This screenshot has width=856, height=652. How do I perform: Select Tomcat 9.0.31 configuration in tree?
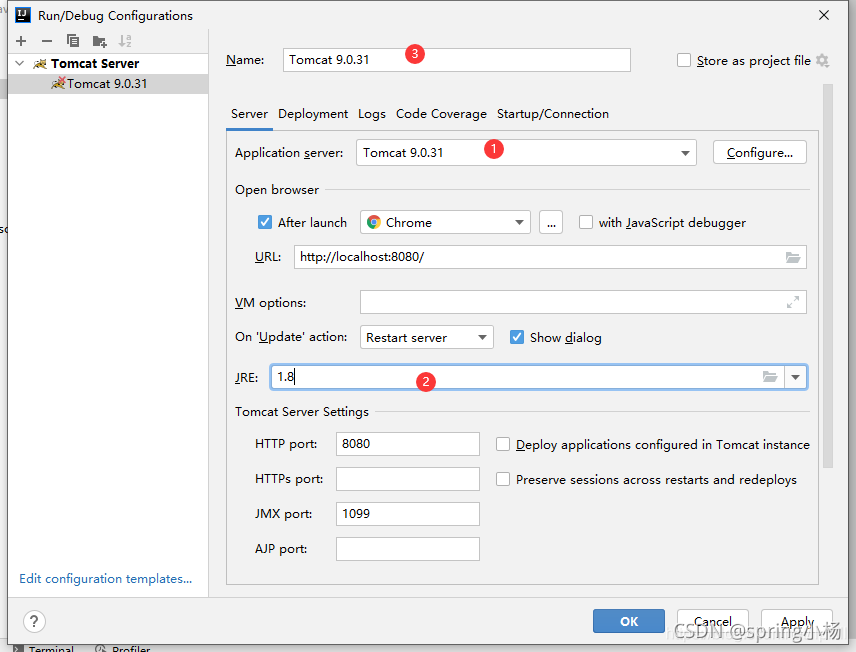pos(108,84)
